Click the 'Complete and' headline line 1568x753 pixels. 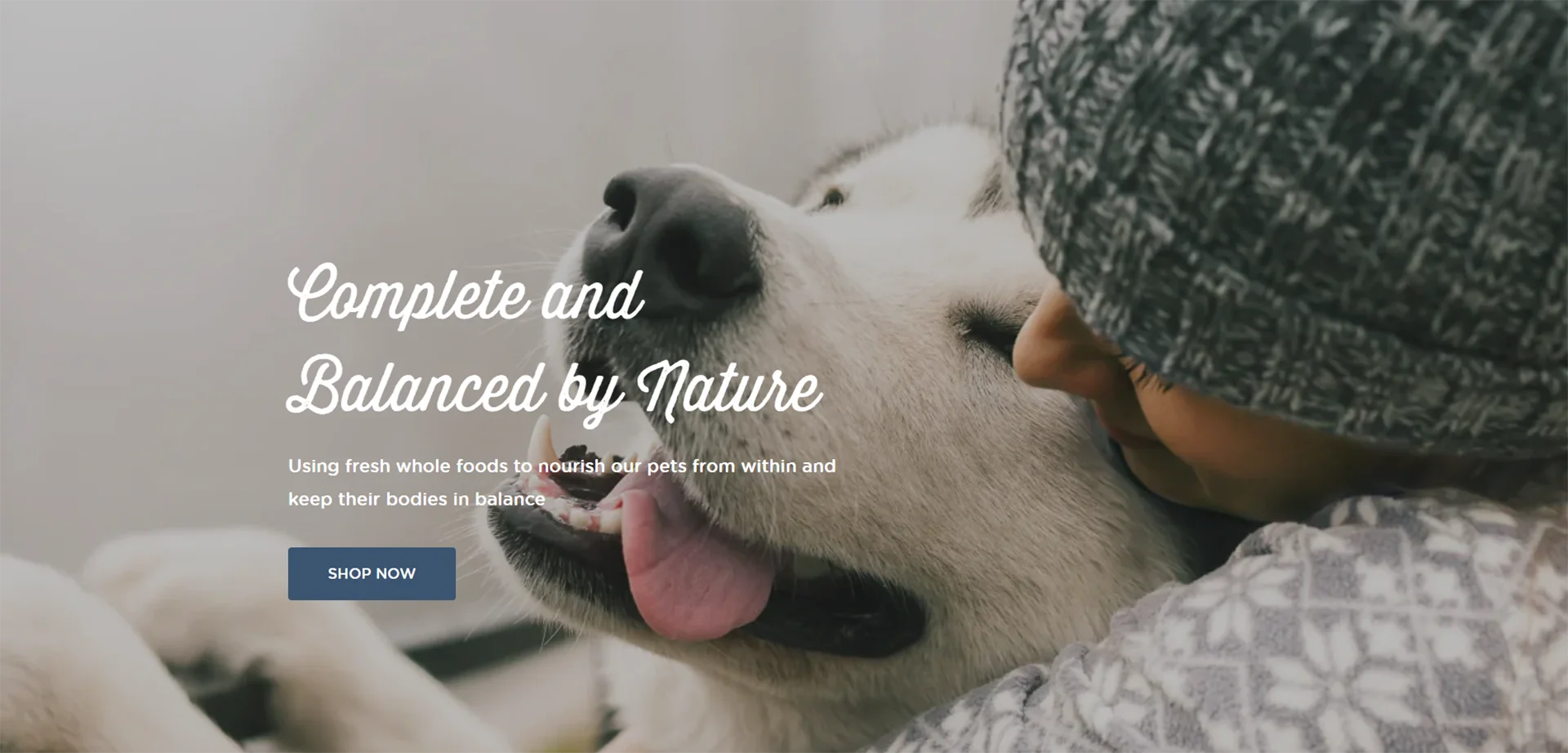(466, 296)
